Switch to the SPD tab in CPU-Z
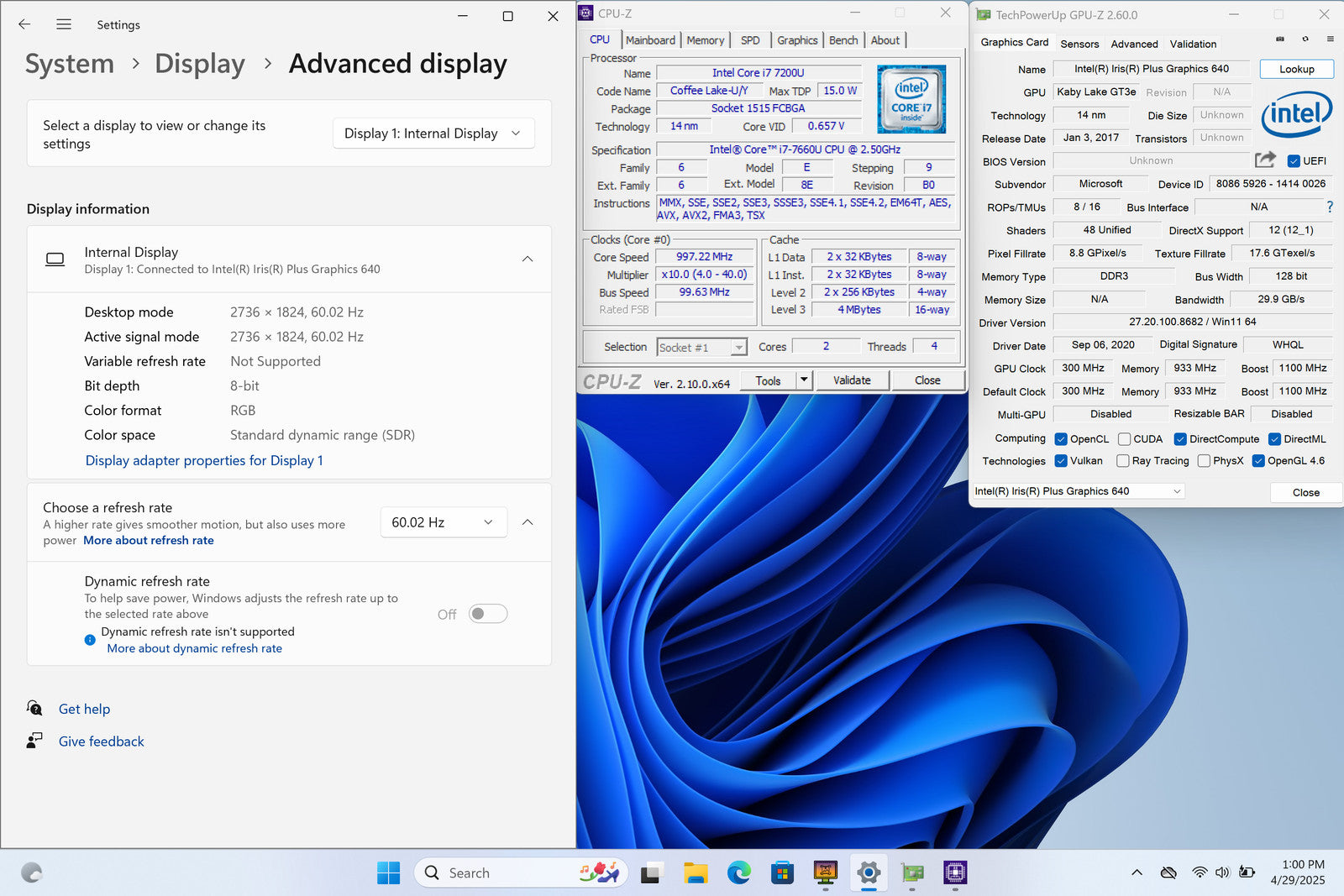Image resolution: width=1344 pixels, height=896 pixels. click(x=750, y=40)
